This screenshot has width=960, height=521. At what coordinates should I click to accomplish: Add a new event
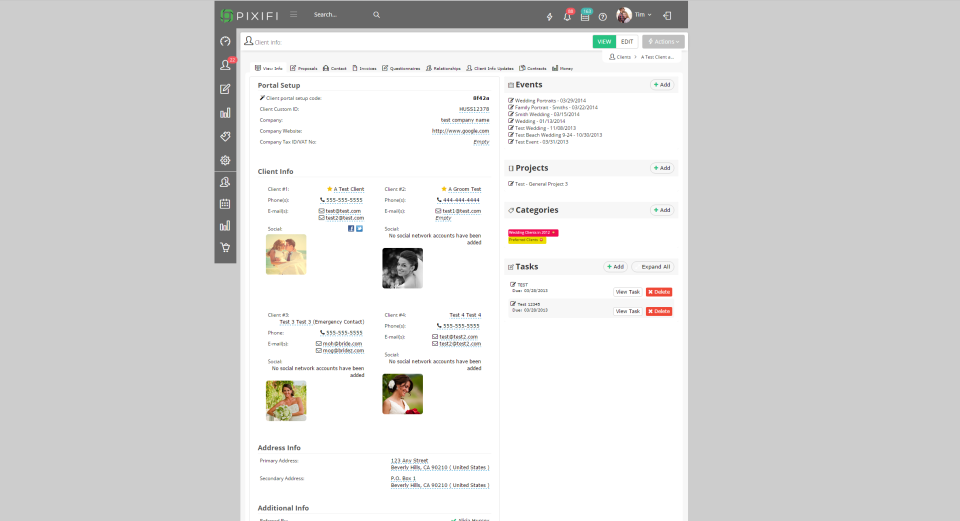[662, 84]
